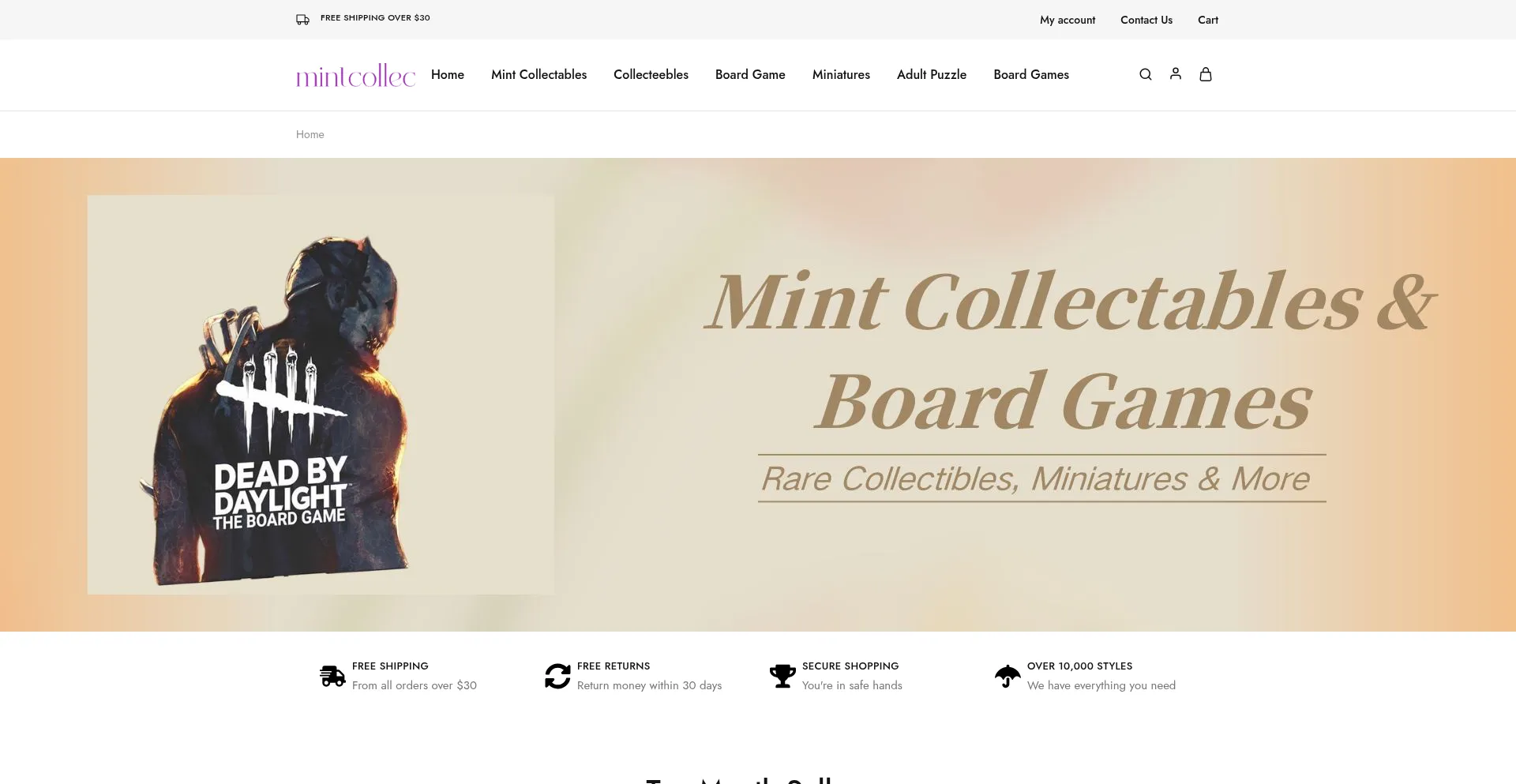
Task: Open the shopping bag icon
Action: coord(1205,74)
